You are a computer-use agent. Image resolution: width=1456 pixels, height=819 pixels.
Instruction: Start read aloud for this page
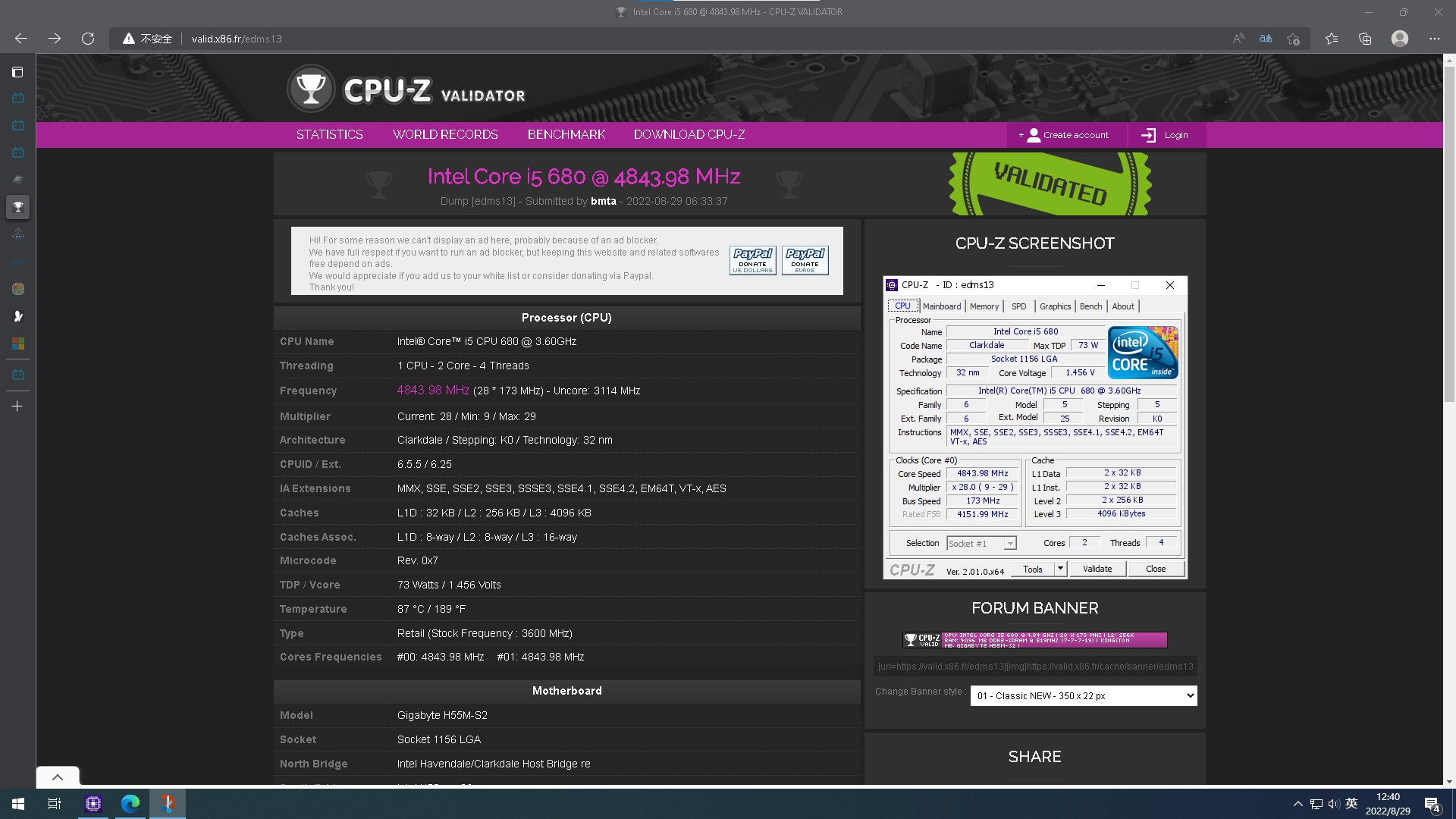tap(1238, 39)
